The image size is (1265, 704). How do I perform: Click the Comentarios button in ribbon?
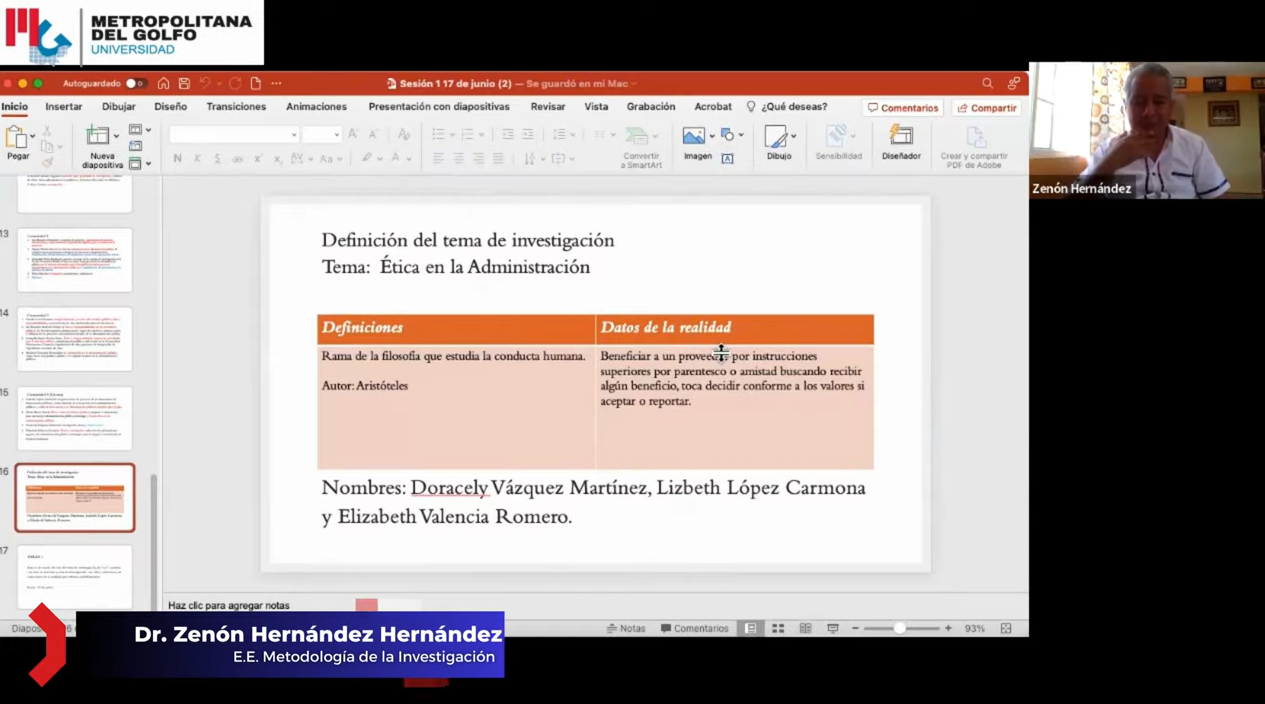pos(903,108)
